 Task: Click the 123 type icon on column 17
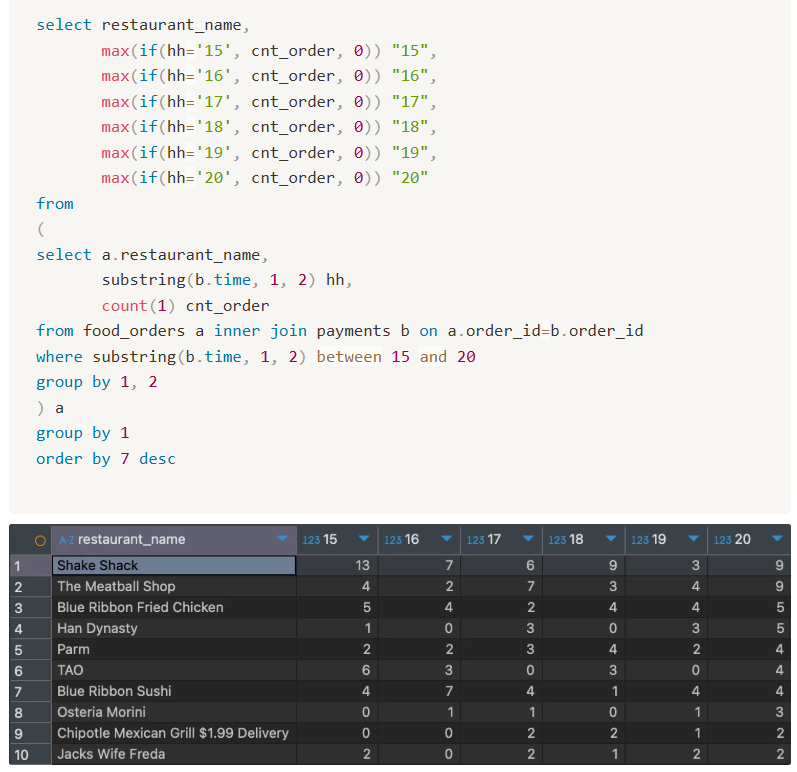475,540
